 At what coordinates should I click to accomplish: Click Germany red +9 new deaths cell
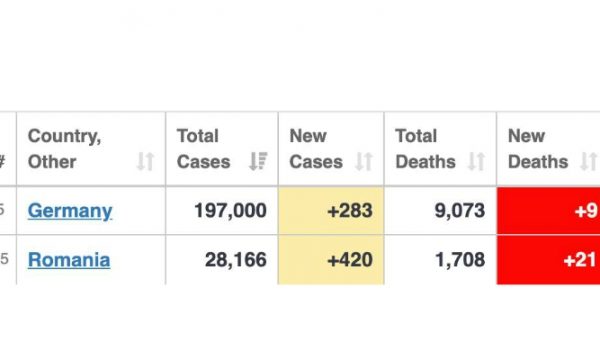pos(548,210)
